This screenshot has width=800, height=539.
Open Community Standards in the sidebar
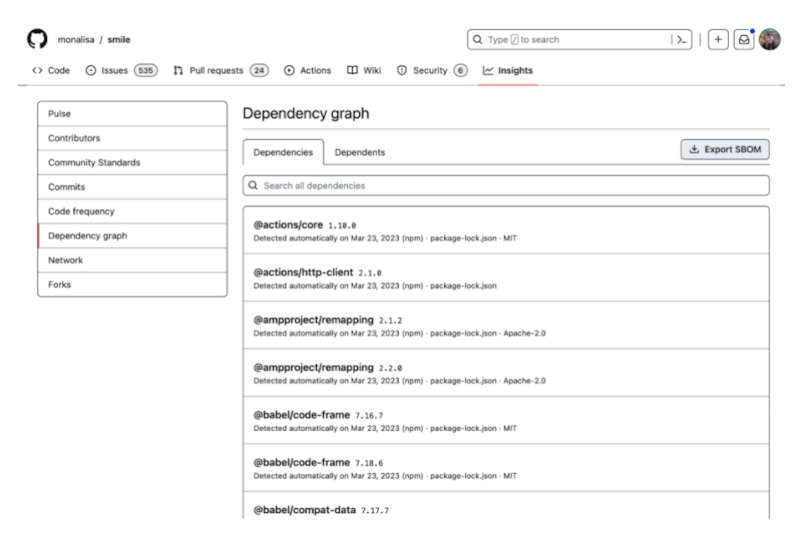click(132, 163)
